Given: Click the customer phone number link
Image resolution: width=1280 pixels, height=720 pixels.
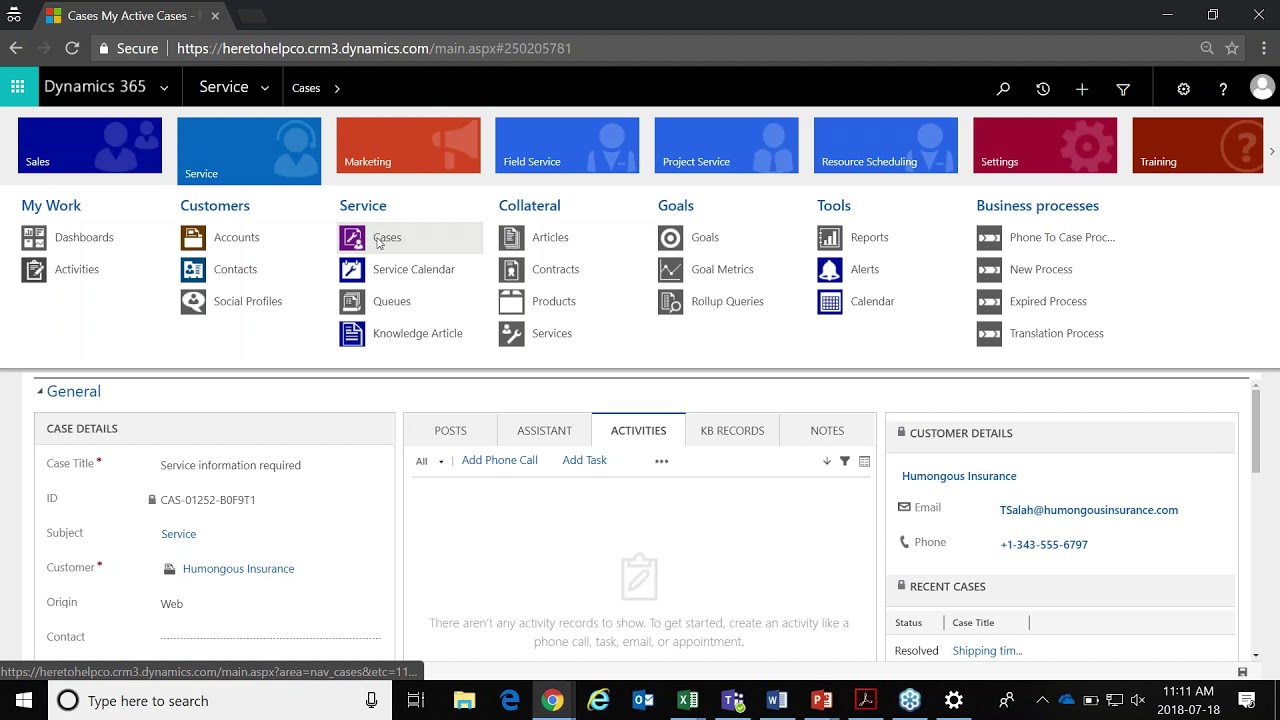Looking at the screenshot, I should (x=1043, y=545).
